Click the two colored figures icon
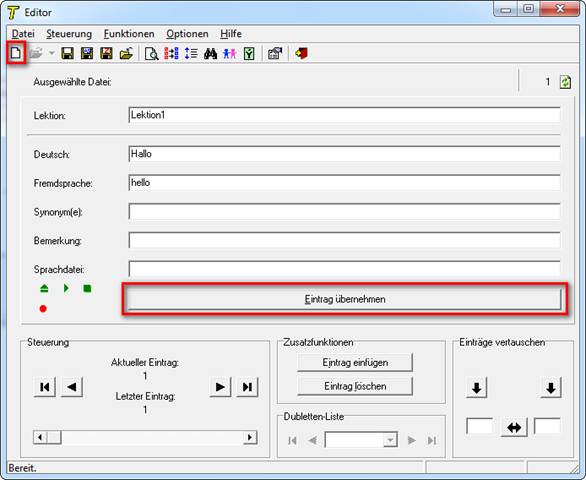This screenshot has height=480, width=586. click(229, 53)
